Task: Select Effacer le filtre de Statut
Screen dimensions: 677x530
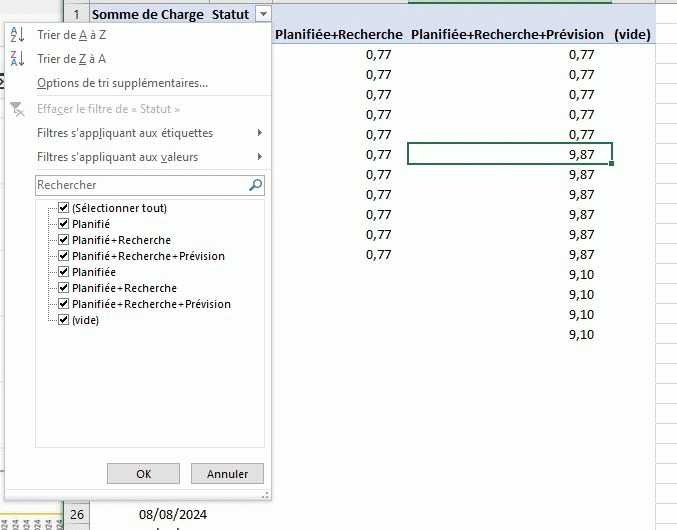Action: [x=108, y=109]
